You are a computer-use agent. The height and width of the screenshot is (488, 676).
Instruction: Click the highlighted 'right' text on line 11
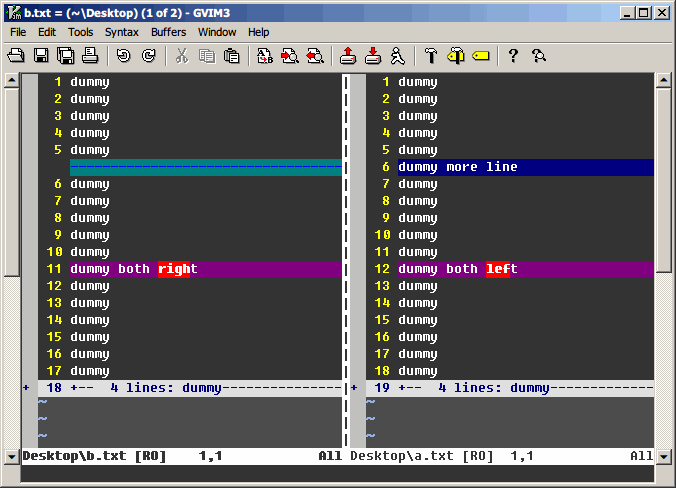[174, 269]
